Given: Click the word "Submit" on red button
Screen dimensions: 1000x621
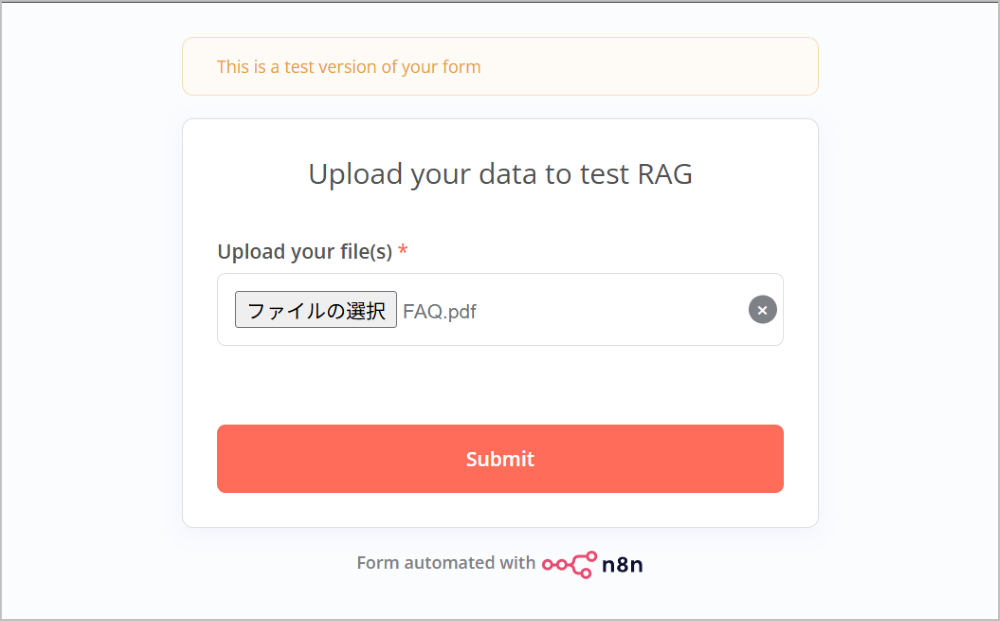Looking at the screenshot, I should 500,459.
